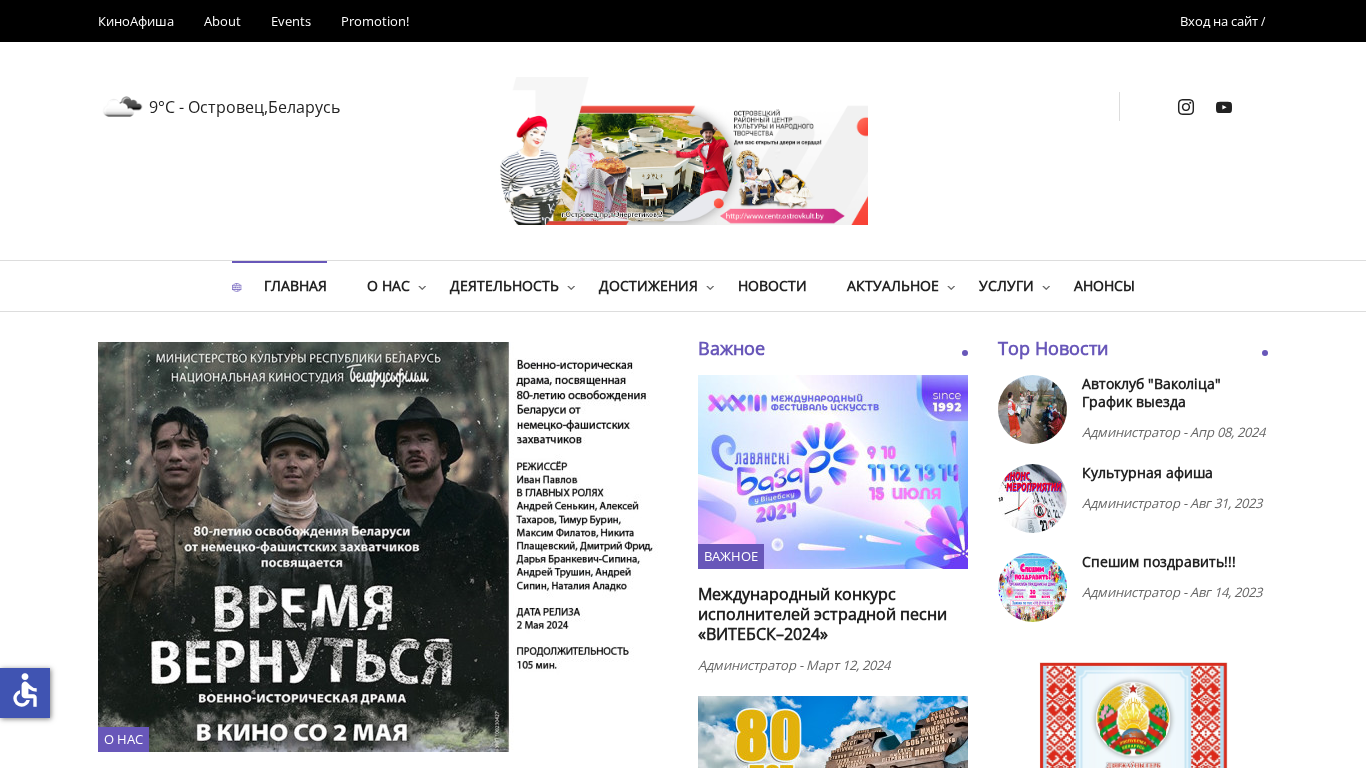Click the Belarus state emblem banner
This screenshot has width=1366, height=768.
pyautogui.click(x=1133, y=715)
